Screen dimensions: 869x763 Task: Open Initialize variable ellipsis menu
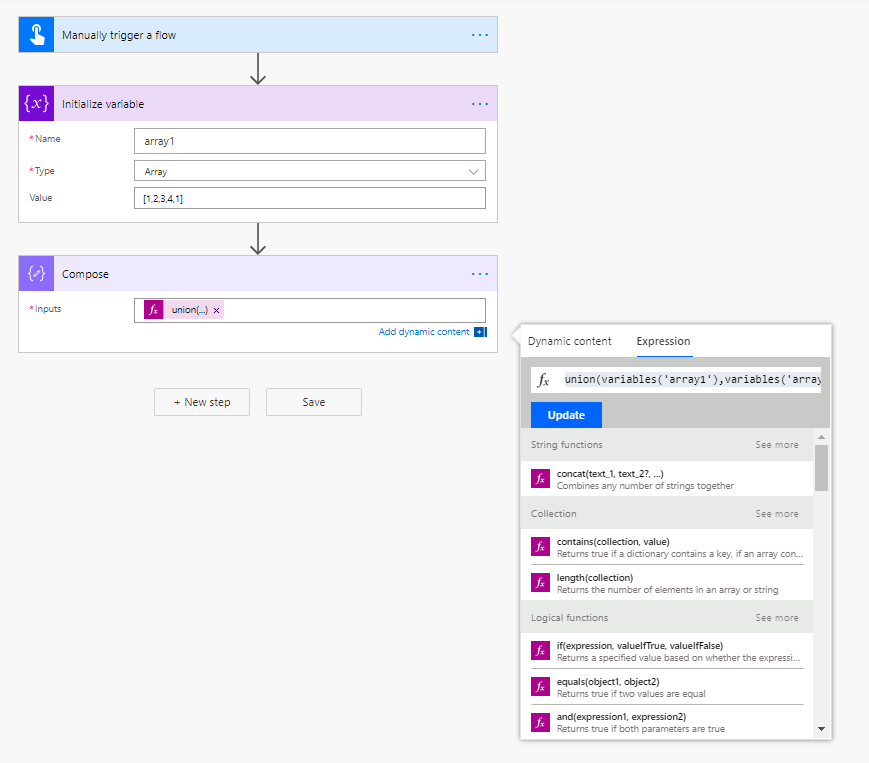point(480,104)
